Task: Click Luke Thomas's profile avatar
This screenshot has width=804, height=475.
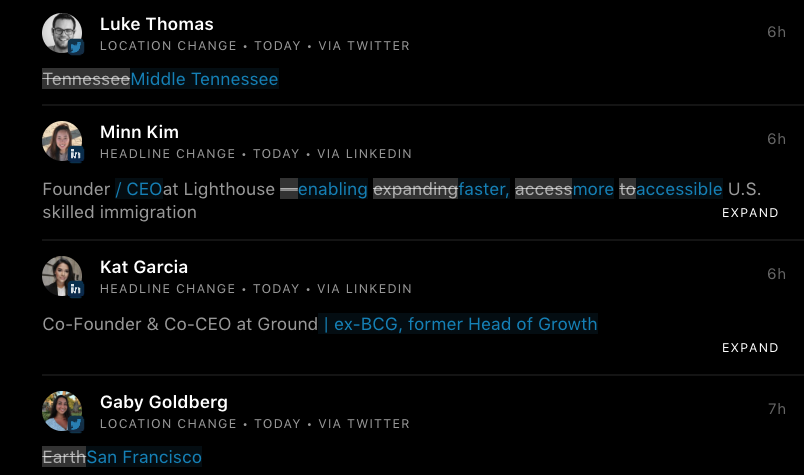Action: click(x=61, y=32)
